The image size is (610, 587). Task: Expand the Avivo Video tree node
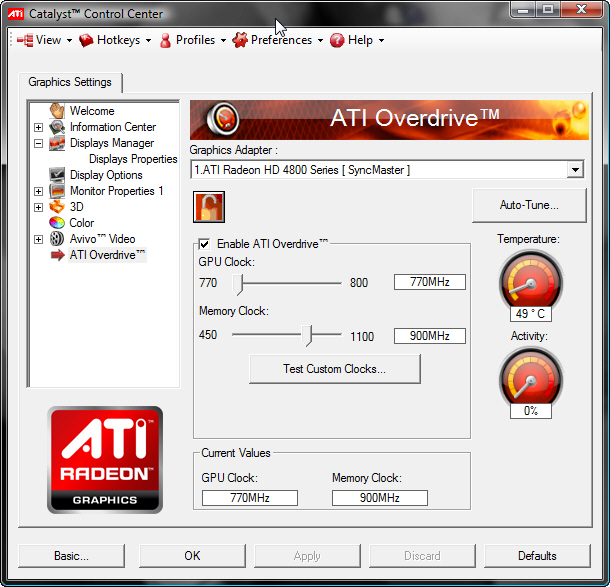(38, 239)
